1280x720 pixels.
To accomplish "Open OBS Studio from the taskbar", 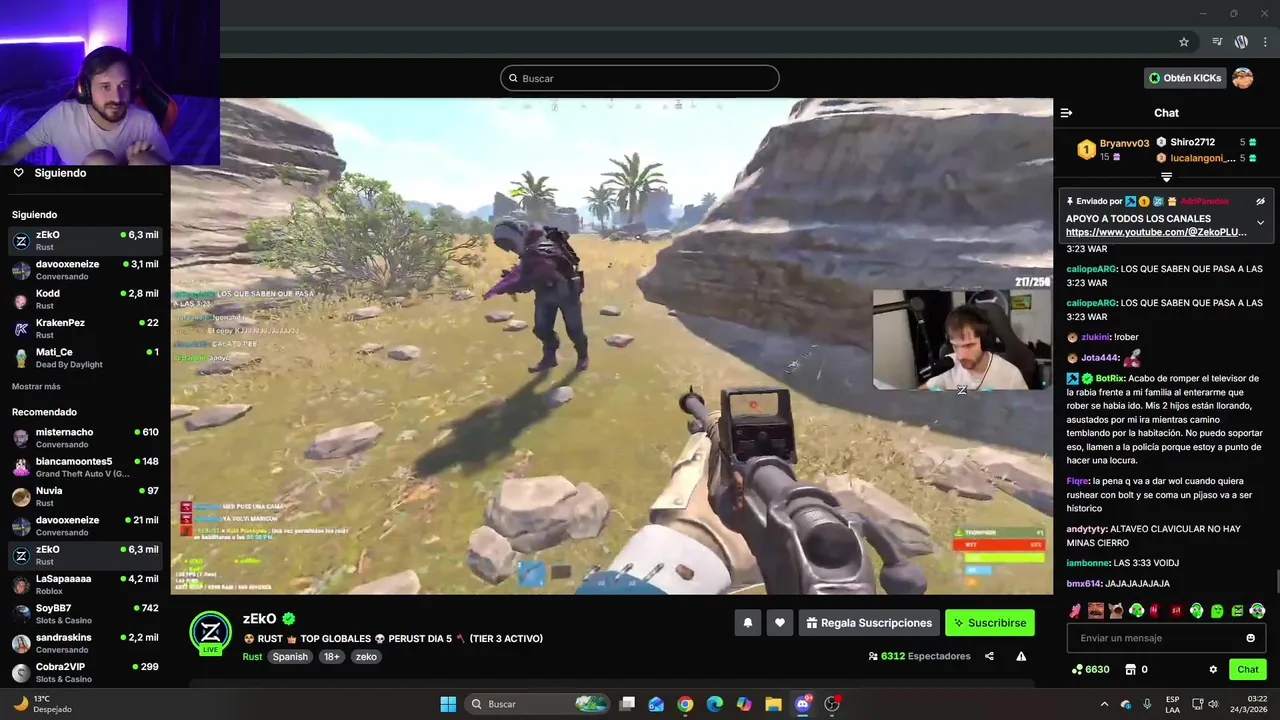I will click(x=832, y=704).
